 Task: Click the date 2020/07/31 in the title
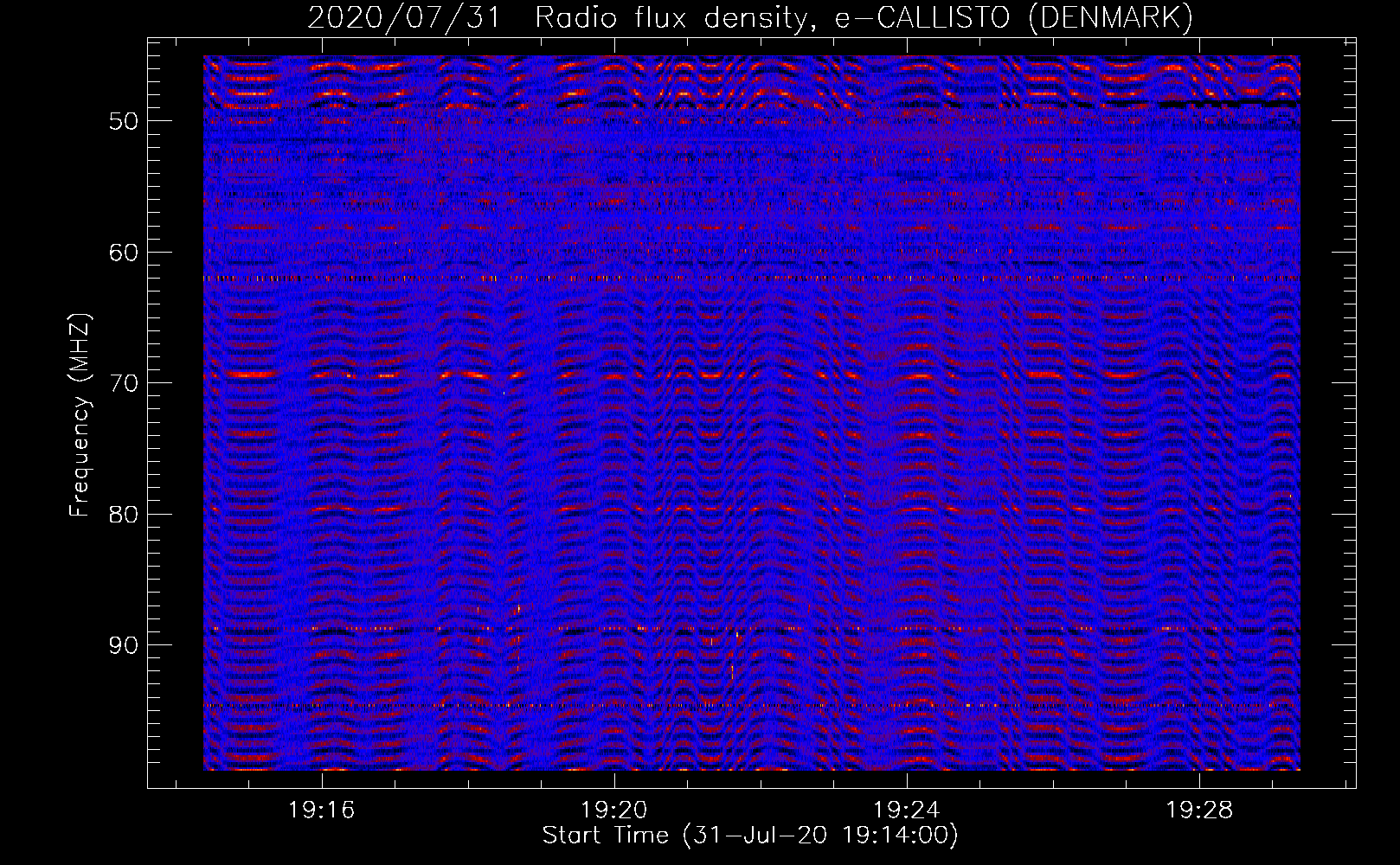pos(404,17)
